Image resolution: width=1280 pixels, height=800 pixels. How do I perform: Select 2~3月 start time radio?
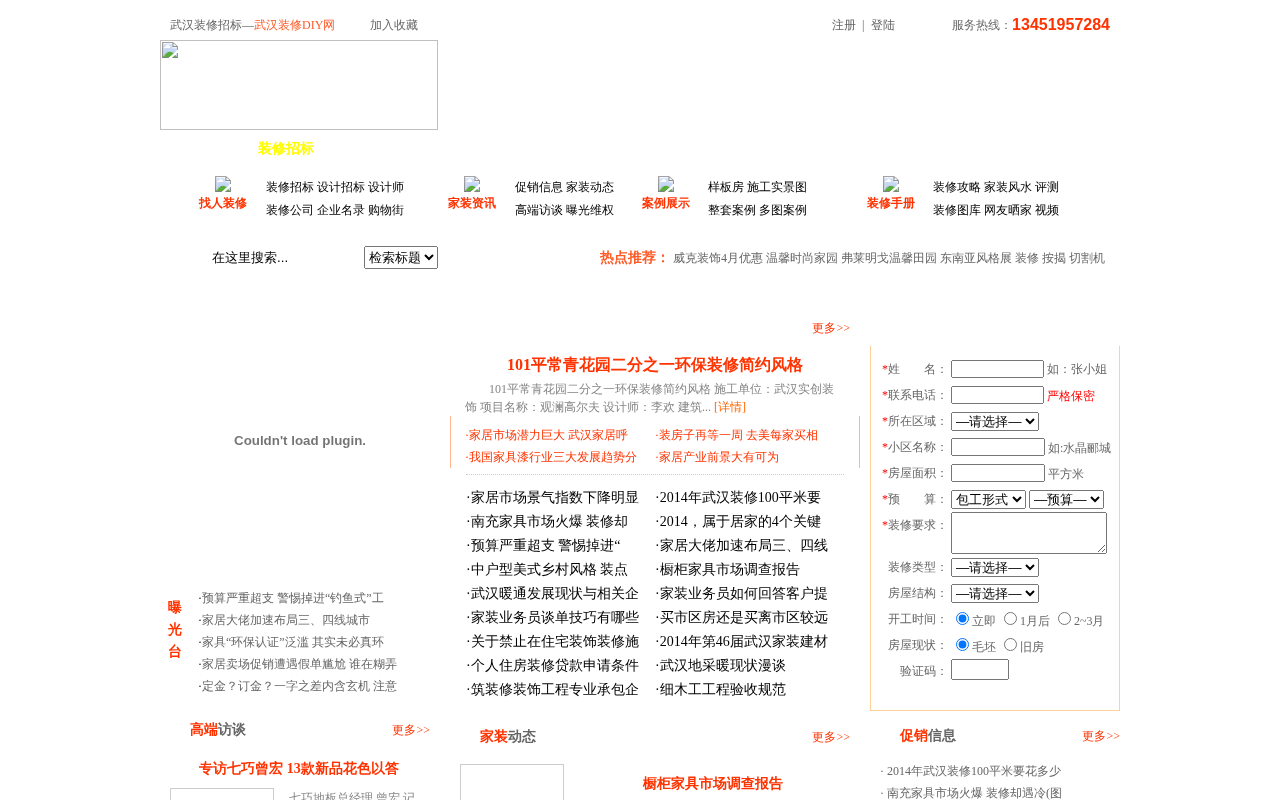click(x=1065, y=619)
